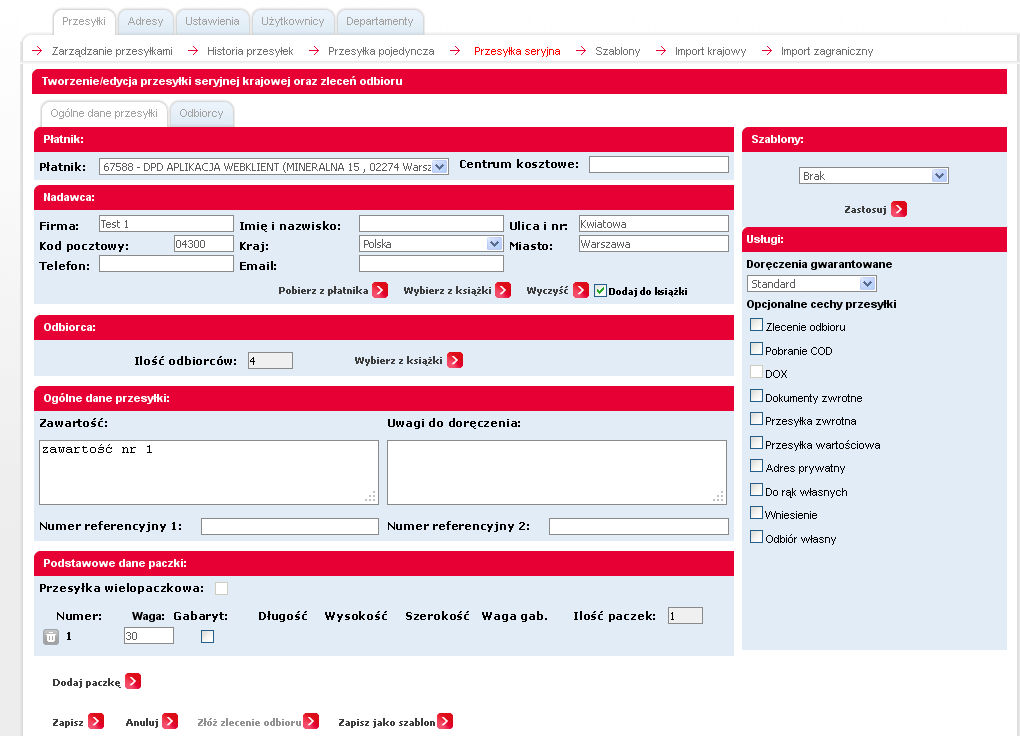Click red arrow icon next to Pobierz z płatnika
The image size is (1020, 736).
coord(380,290)
